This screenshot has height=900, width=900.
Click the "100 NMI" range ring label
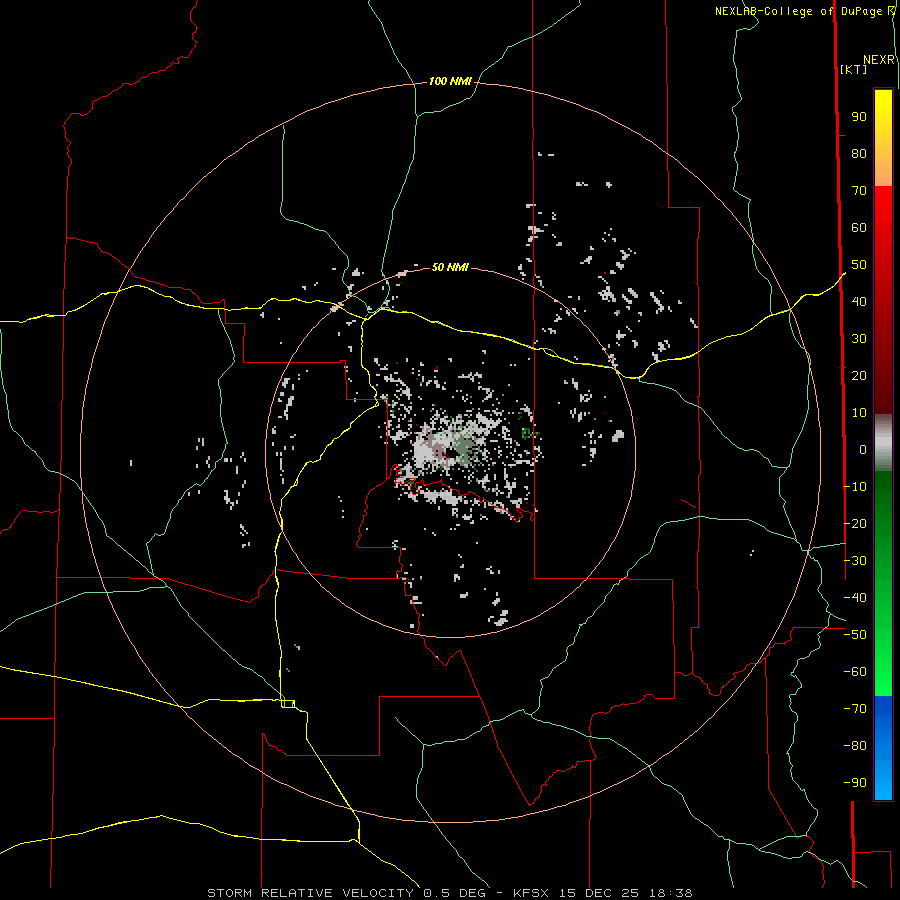click(x=450, y=82)
